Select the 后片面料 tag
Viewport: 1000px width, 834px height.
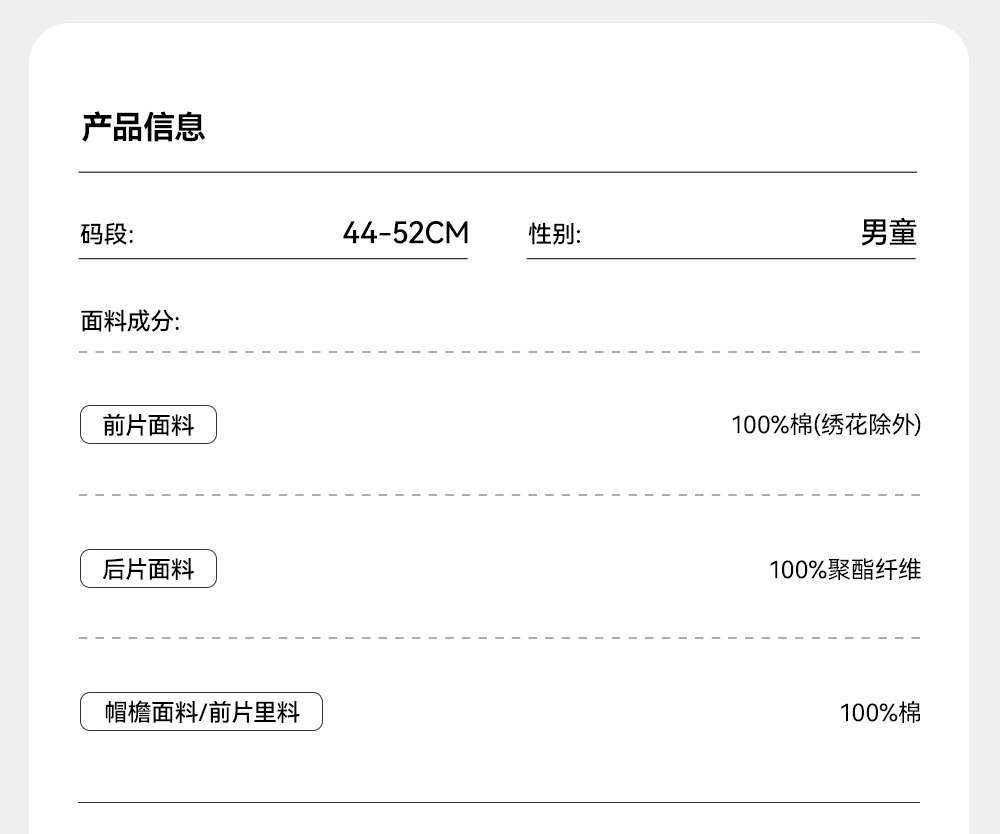(x=148, y=570)
